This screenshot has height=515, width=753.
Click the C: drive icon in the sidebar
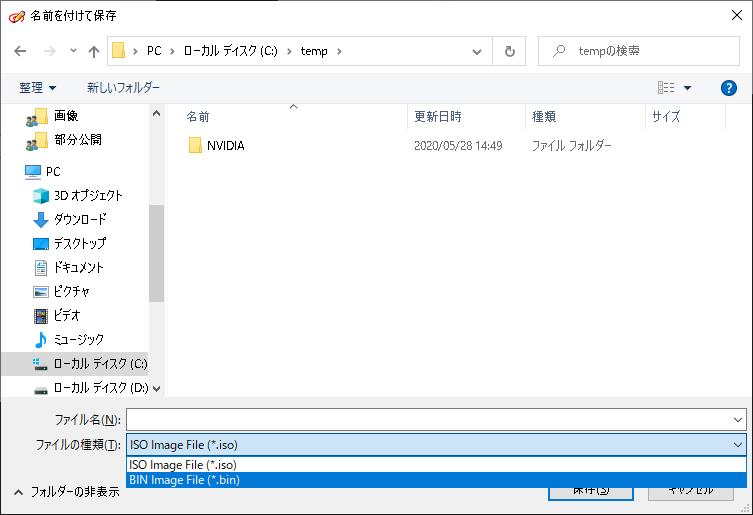pos(40,365)
